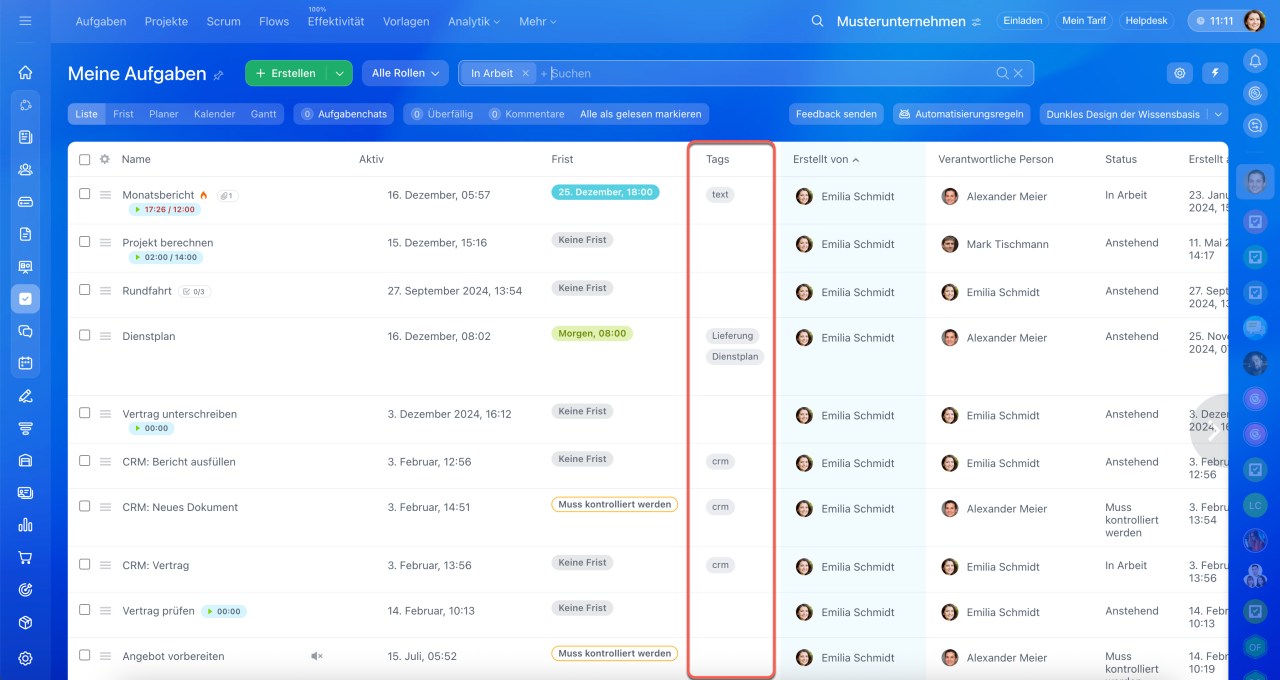The width and height of the screenshot is (1280, 680).
Task: Open column settings gear in table header
Action: tap(104, 159)
